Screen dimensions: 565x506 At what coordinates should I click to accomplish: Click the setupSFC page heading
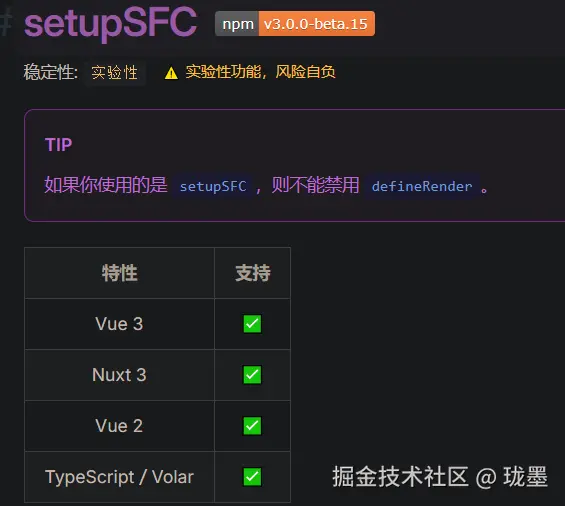(111, 24)
